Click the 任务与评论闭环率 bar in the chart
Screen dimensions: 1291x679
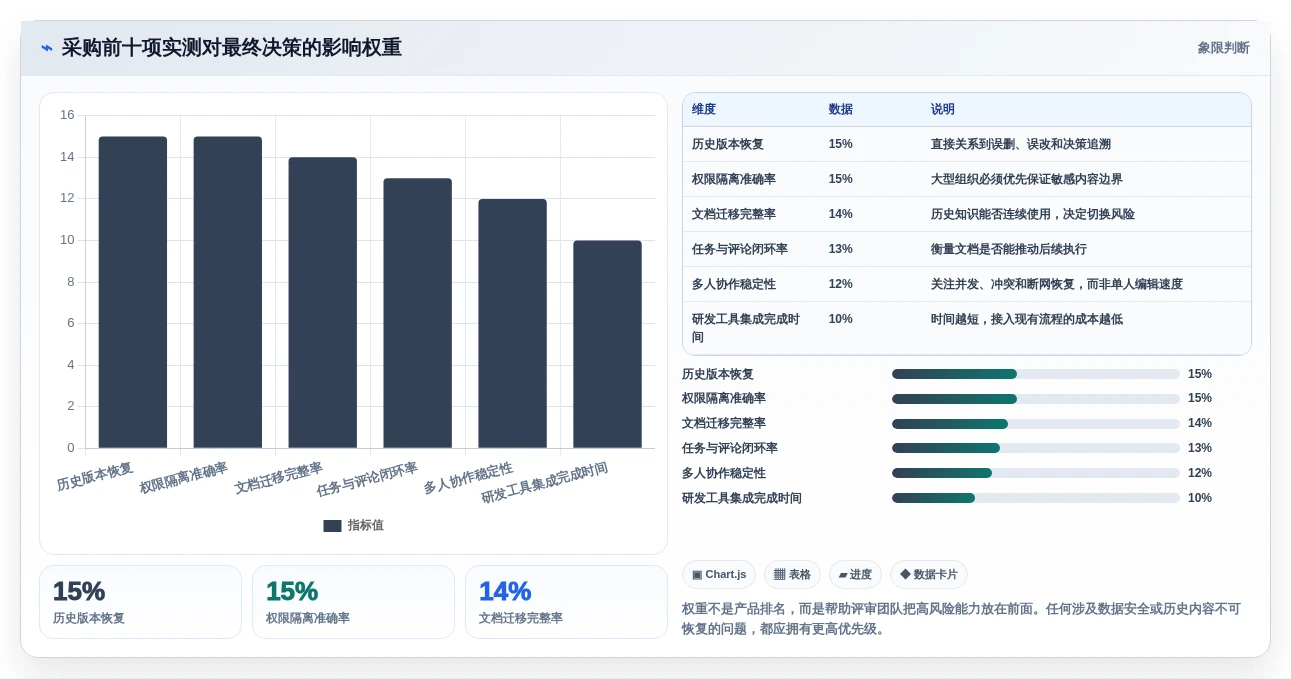[418, 313]
